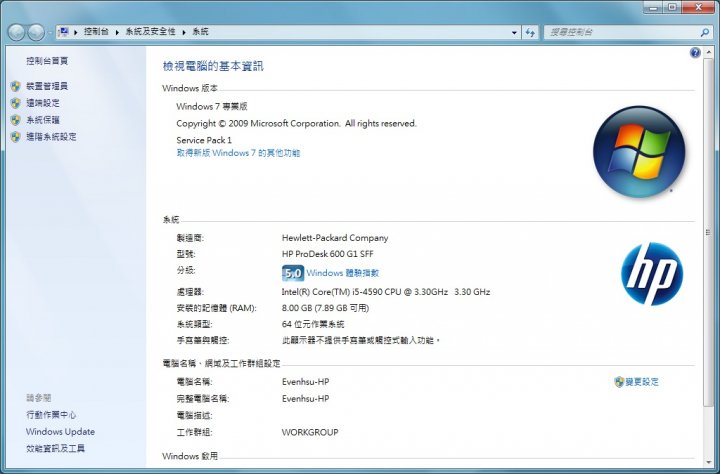The width and height of the screenshot is (720, 474).
Task: Click the HP ProDesk 600 G1 SFF value
Action: point(327,254)
